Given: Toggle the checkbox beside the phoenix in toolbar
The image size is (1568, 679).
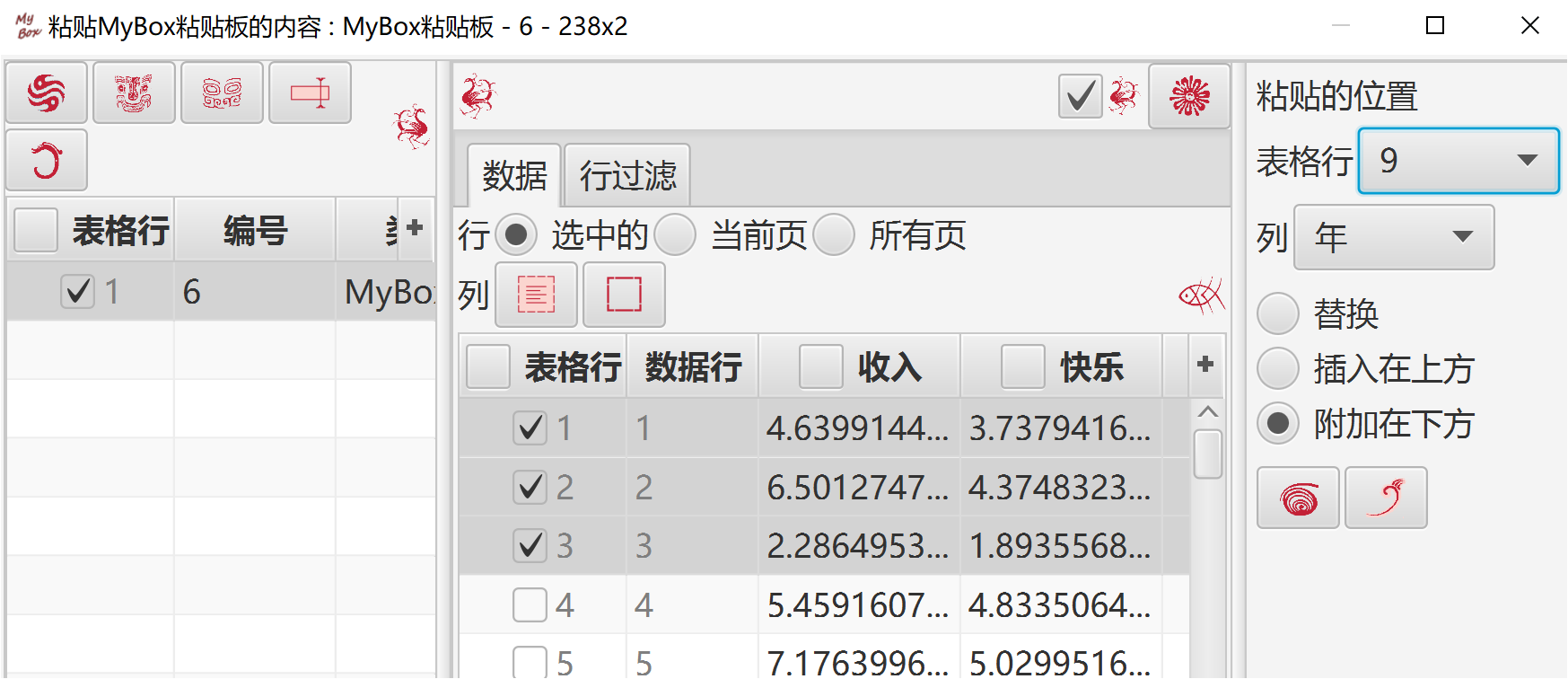Looking at the screenshot, I should click(1081, 96).
